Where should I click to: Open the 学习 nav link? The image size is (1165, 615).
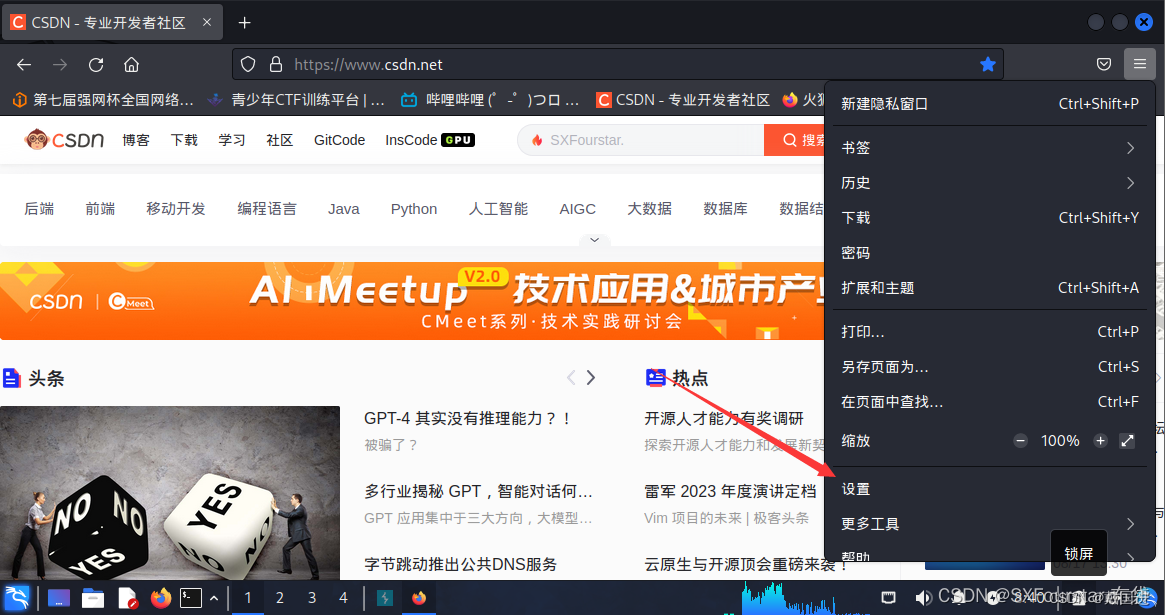point(232,140)
